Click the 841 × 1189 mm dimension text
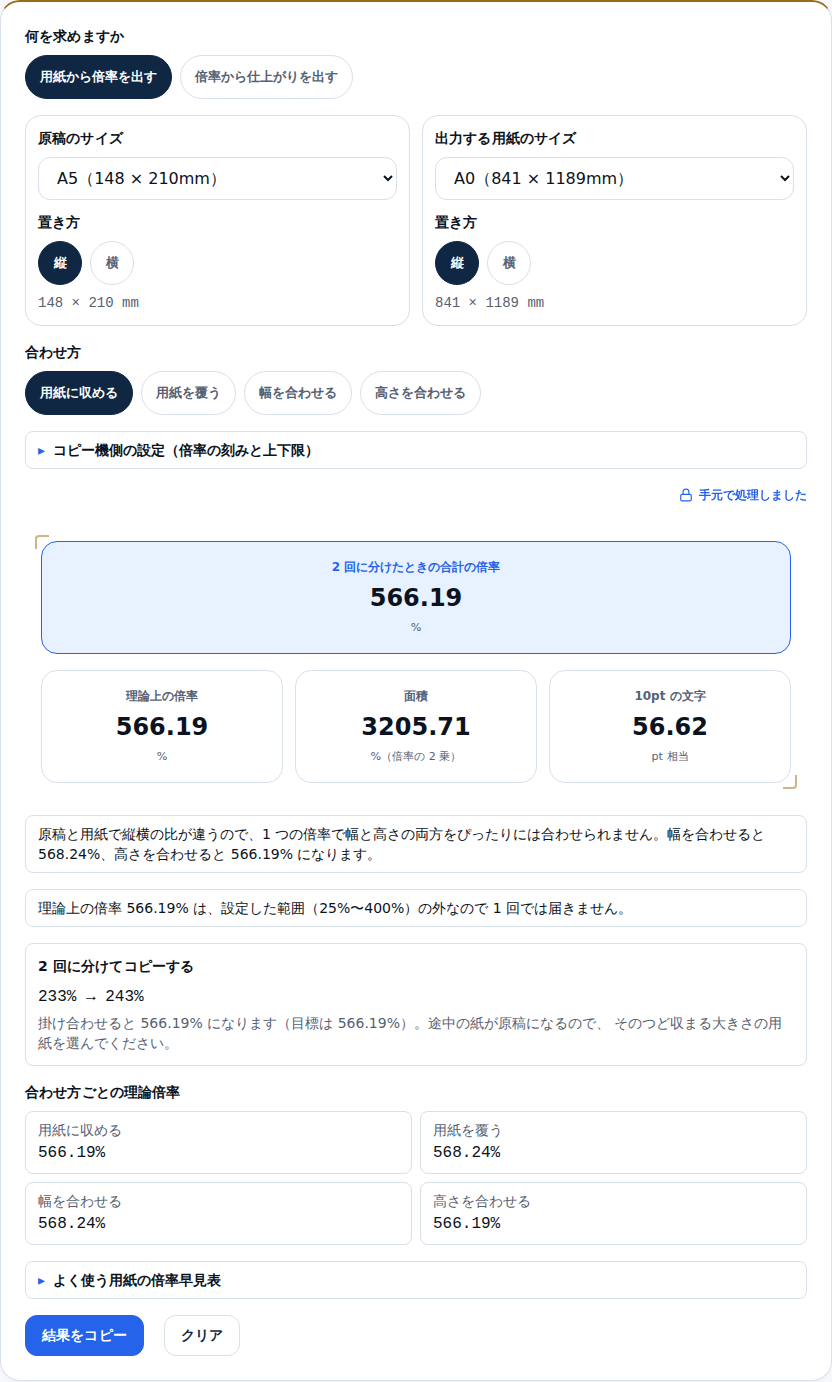Screen dimensions: 832x1382 pos(489,302)
